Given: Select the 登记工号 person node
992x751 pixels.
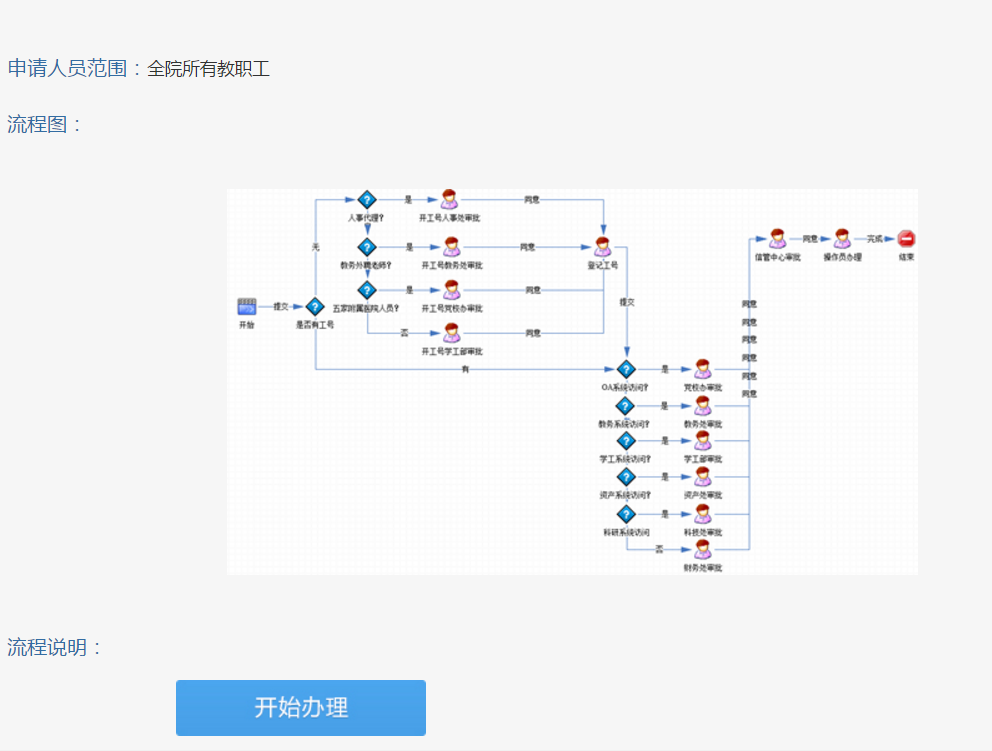Looking at the screenshot, I should (x=602, y=246).
